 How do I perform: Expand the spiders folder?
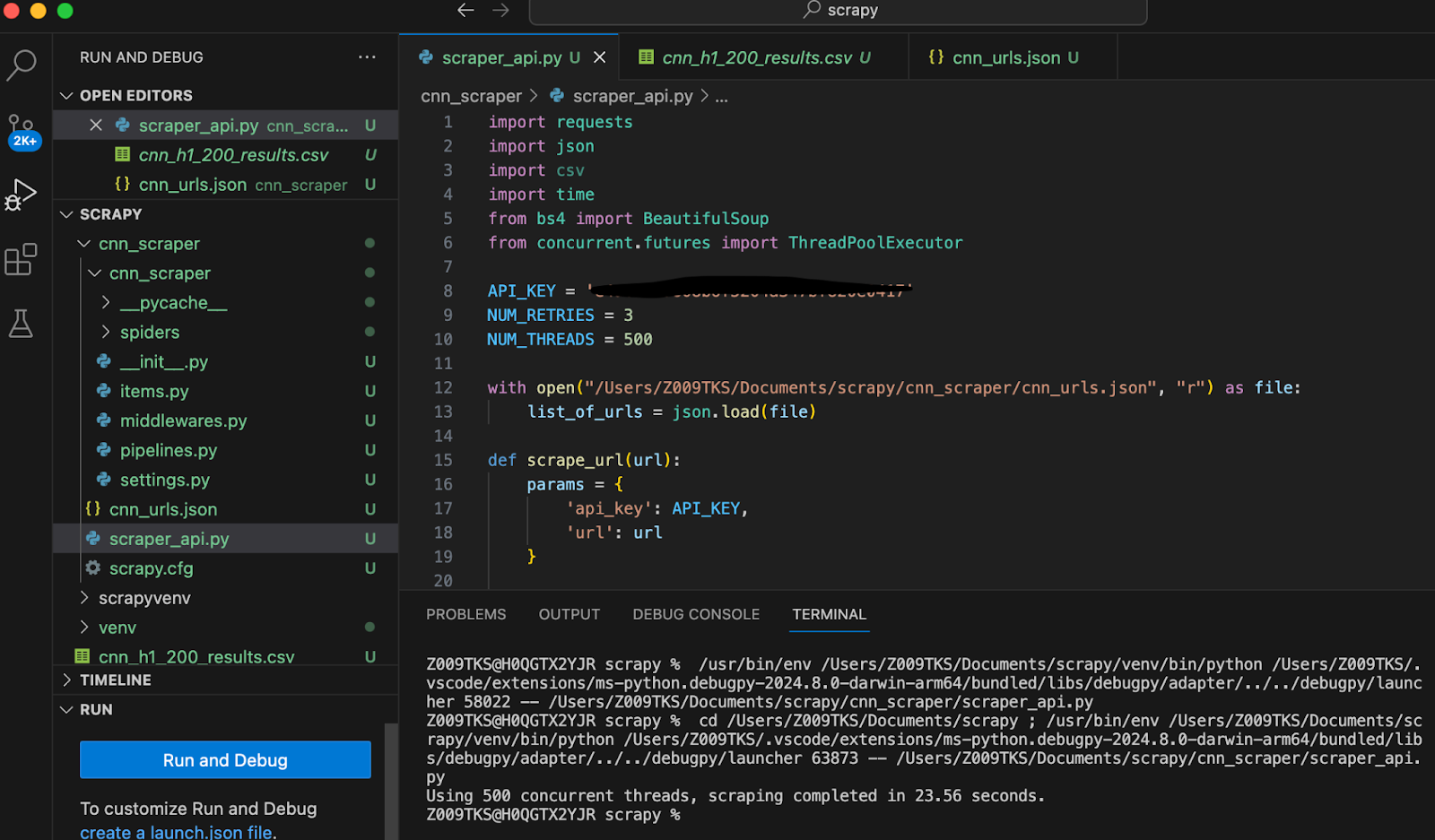(x=226, y=333)
